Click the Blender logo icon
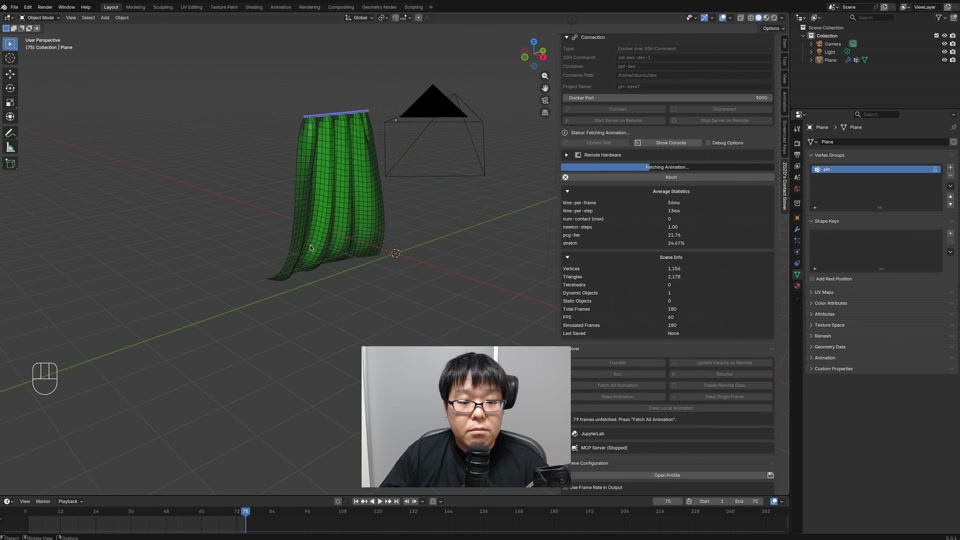Viewport: 960px width, 540px height. 4,7
